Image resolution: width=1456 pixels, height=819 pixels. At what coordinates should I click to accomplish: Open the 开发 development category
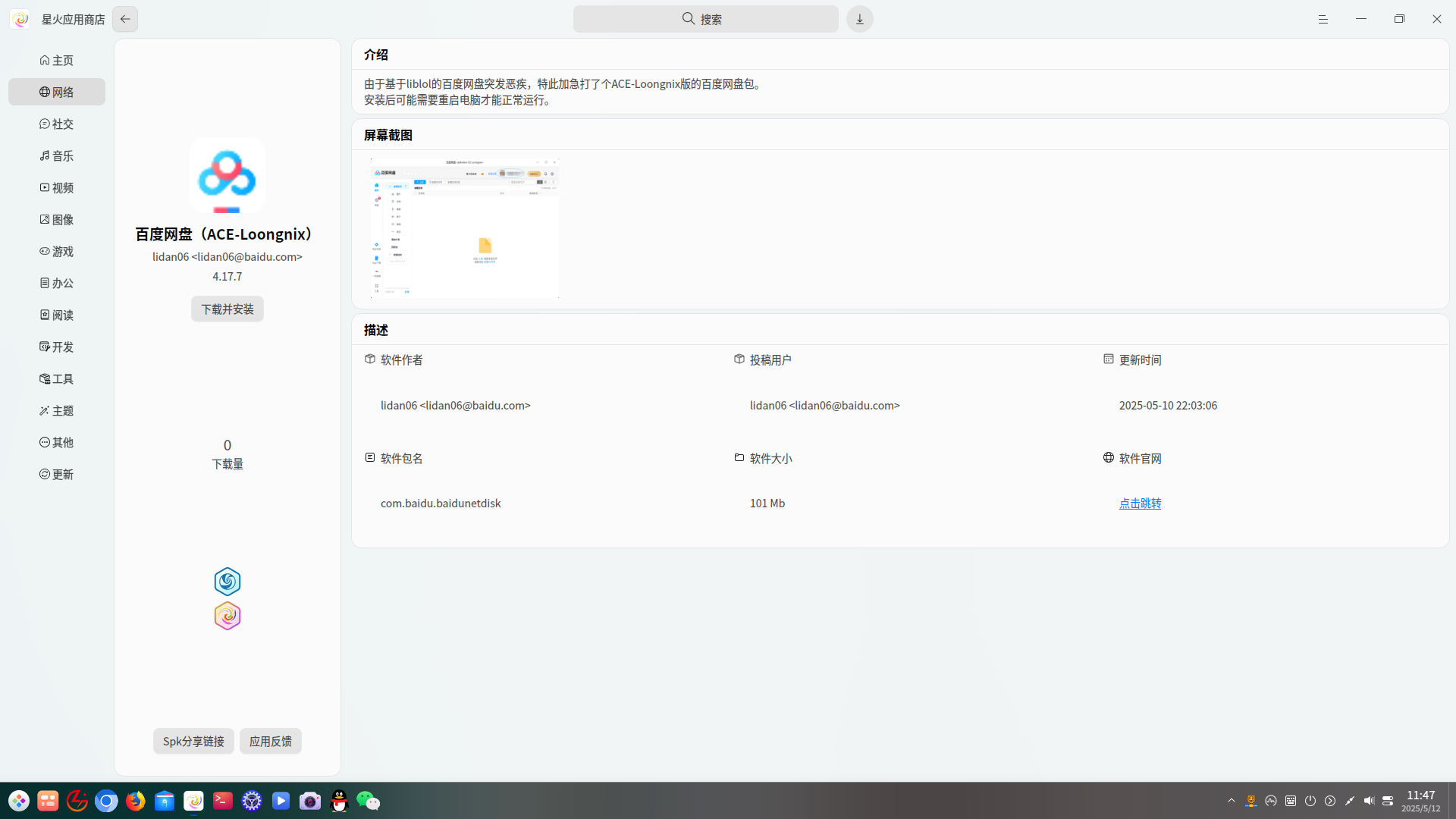57,347
